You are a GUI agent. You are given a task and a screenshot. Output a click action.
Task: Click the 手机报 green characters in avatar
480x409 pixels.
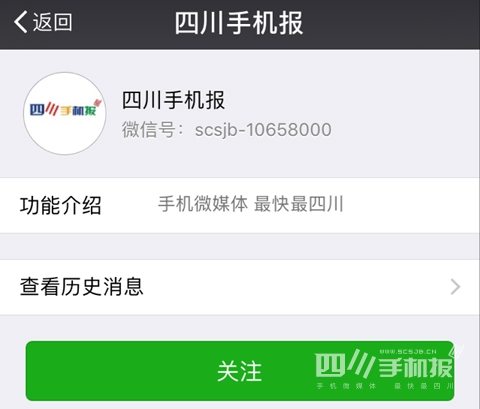(x=78, y=111)
